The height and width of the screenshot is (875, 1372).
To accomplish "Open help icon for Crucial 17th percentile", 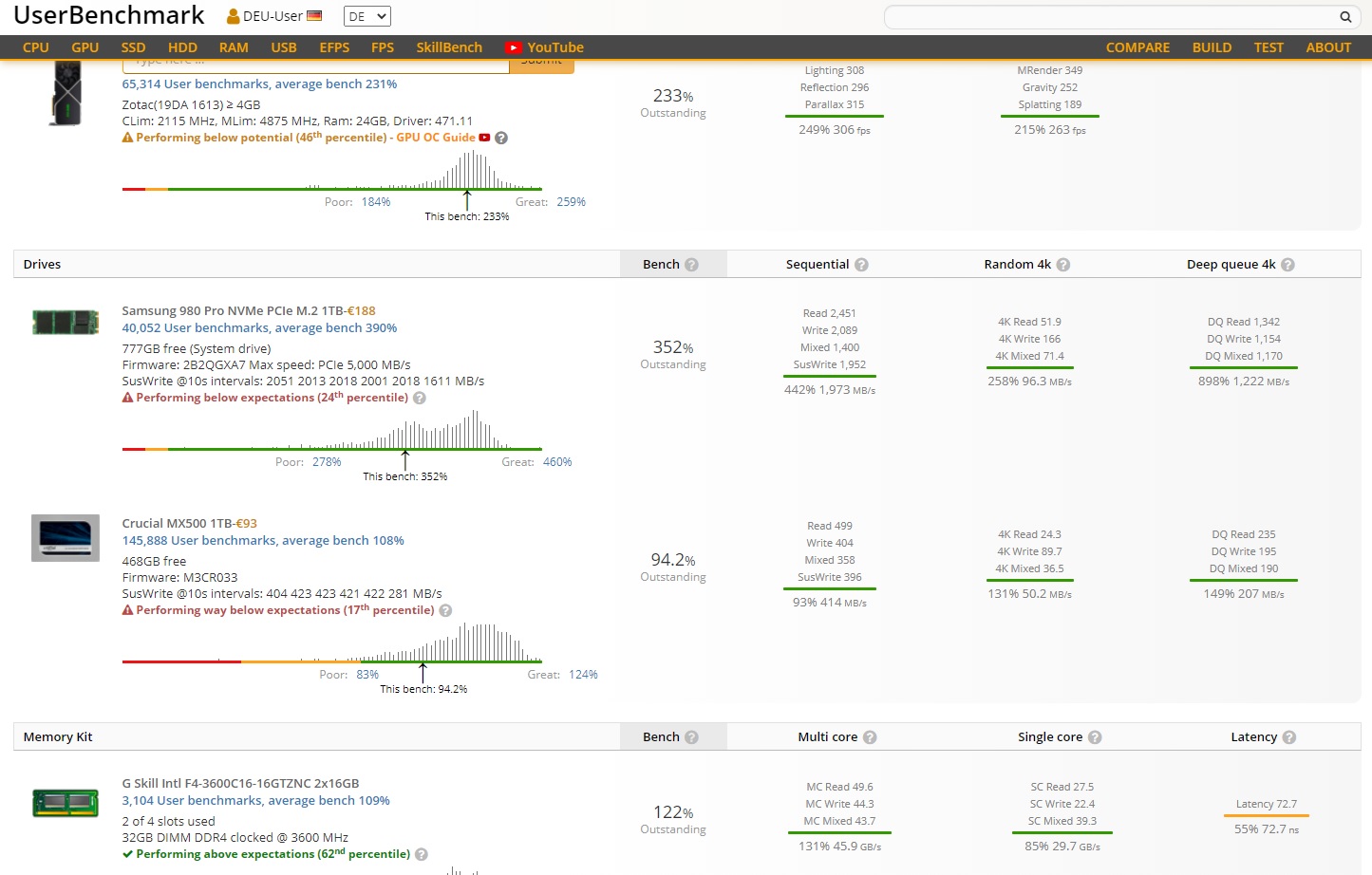I will click(445, 610).
